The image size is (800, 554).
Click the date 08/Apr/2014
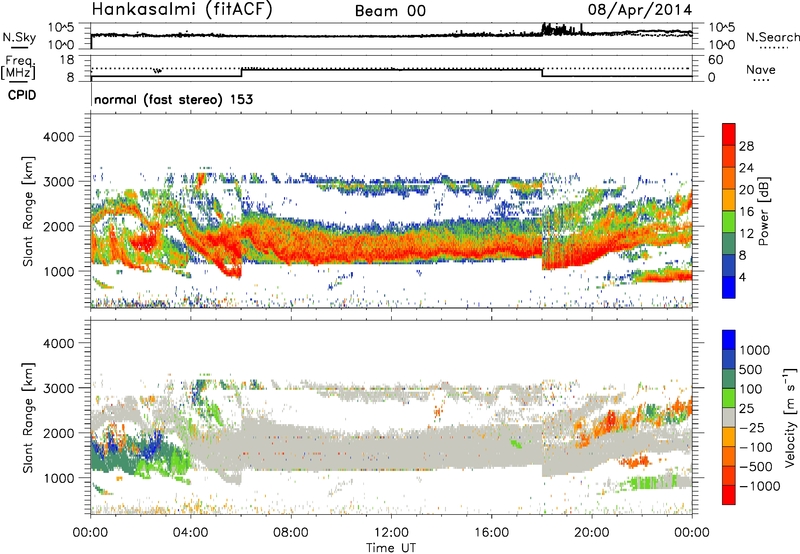point(640,10)
